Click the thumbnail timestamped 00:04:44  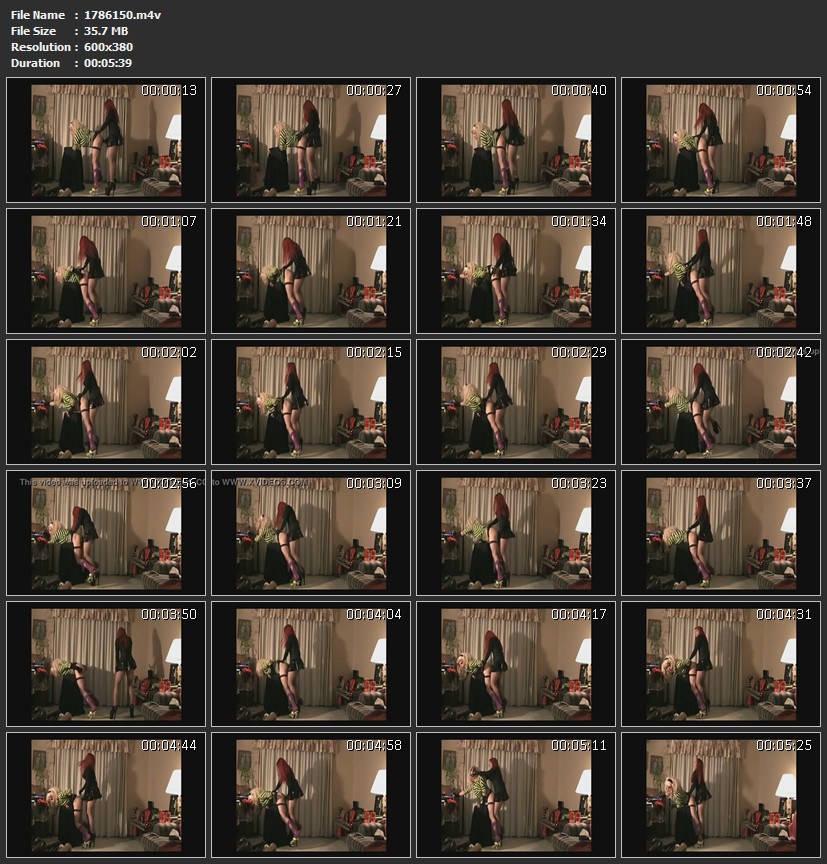click(106, 794)
